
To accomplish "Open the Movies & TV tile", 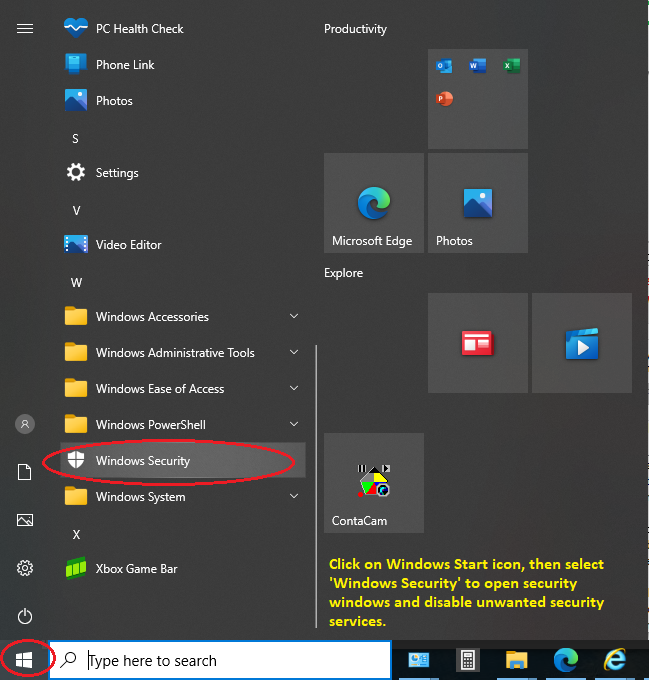I will (x=582, y=343).
